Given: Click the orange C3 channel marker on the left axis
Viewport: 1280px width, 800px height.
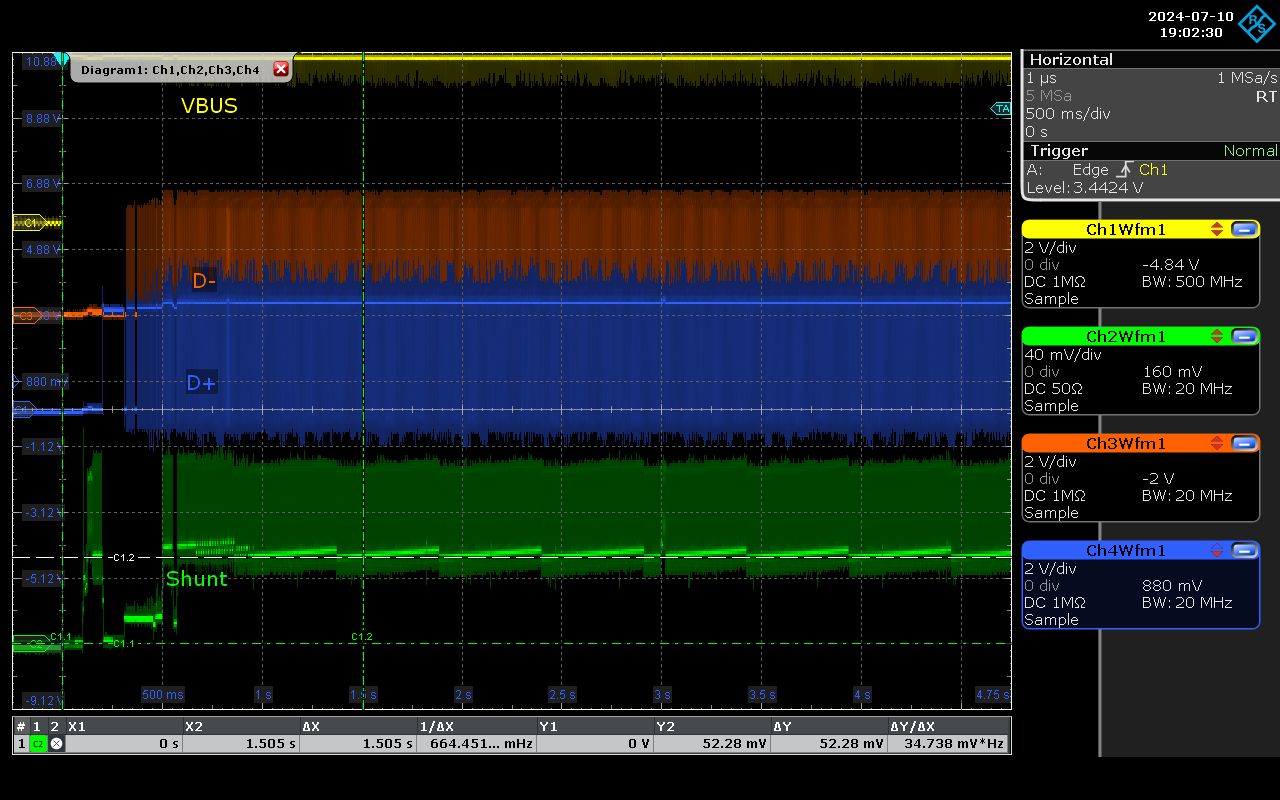Looking at the screenshot, I should click(27, 316).
